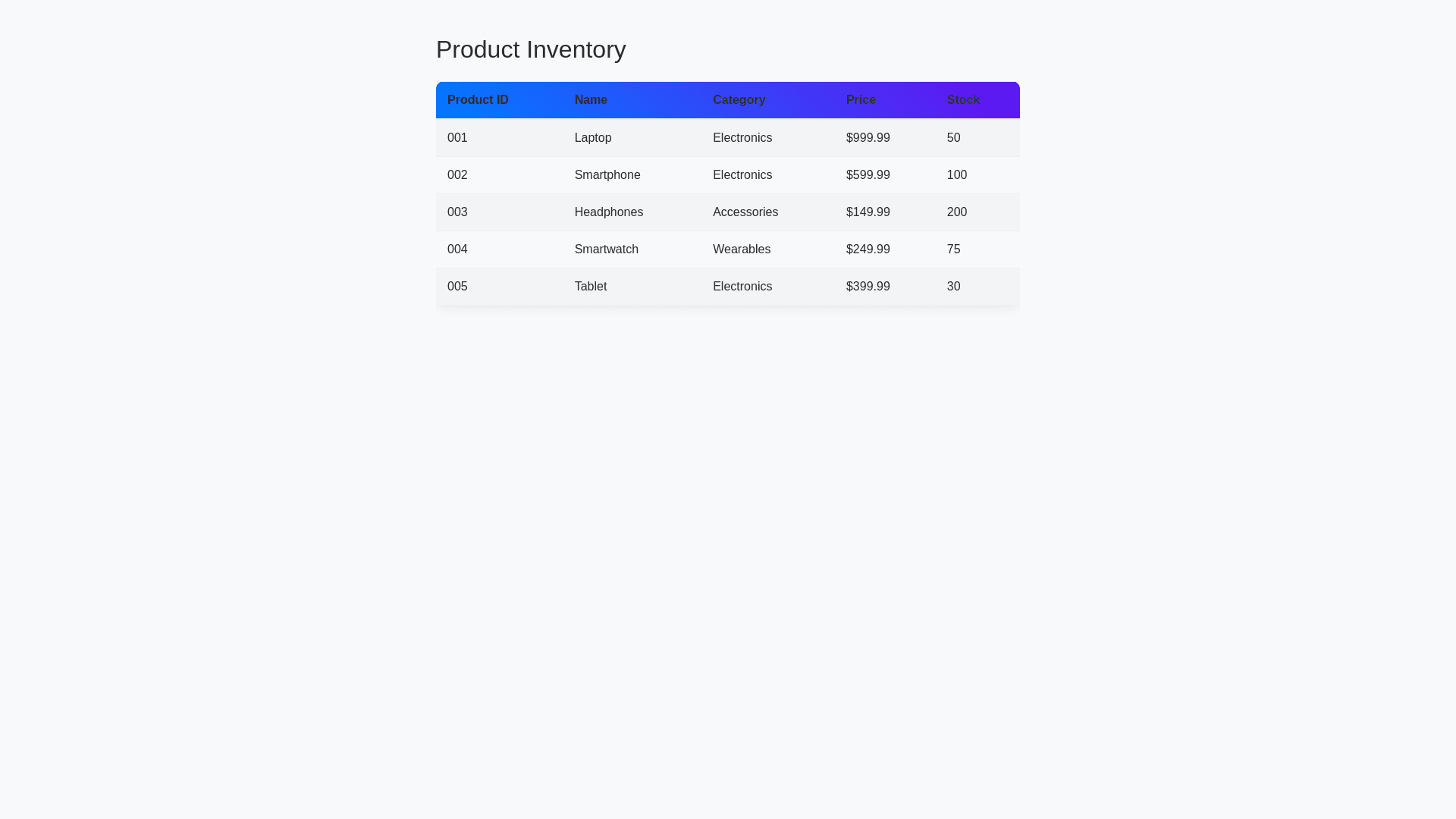Click the stock value 100 cell
The height and width of the screenshot is (819, 1456).
tap(957, 175)
